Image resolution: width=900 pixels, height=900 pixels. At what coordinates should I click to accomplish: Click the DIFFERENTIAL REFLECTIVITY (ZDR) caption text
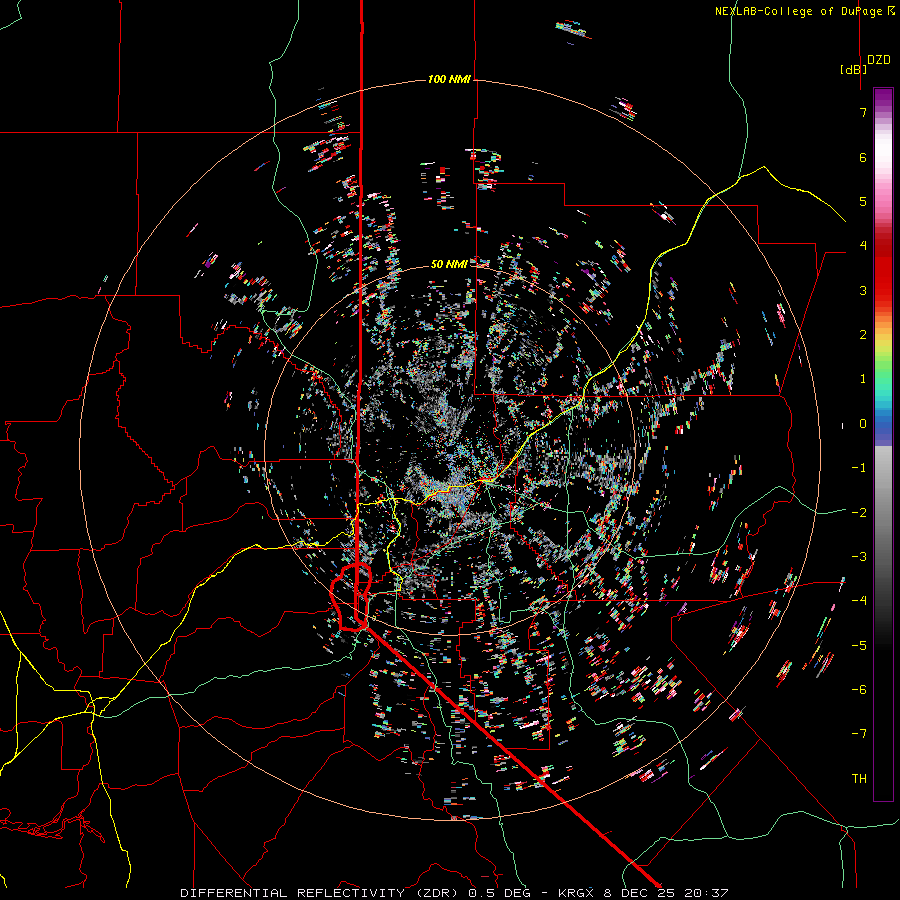click(x=321, y=893)
